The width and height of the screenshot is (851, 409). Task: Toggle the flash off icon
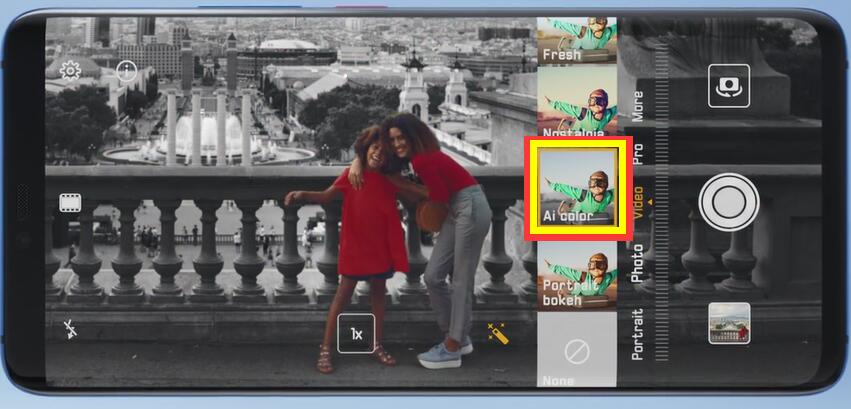pyautogui.click(x=70, y=328)
